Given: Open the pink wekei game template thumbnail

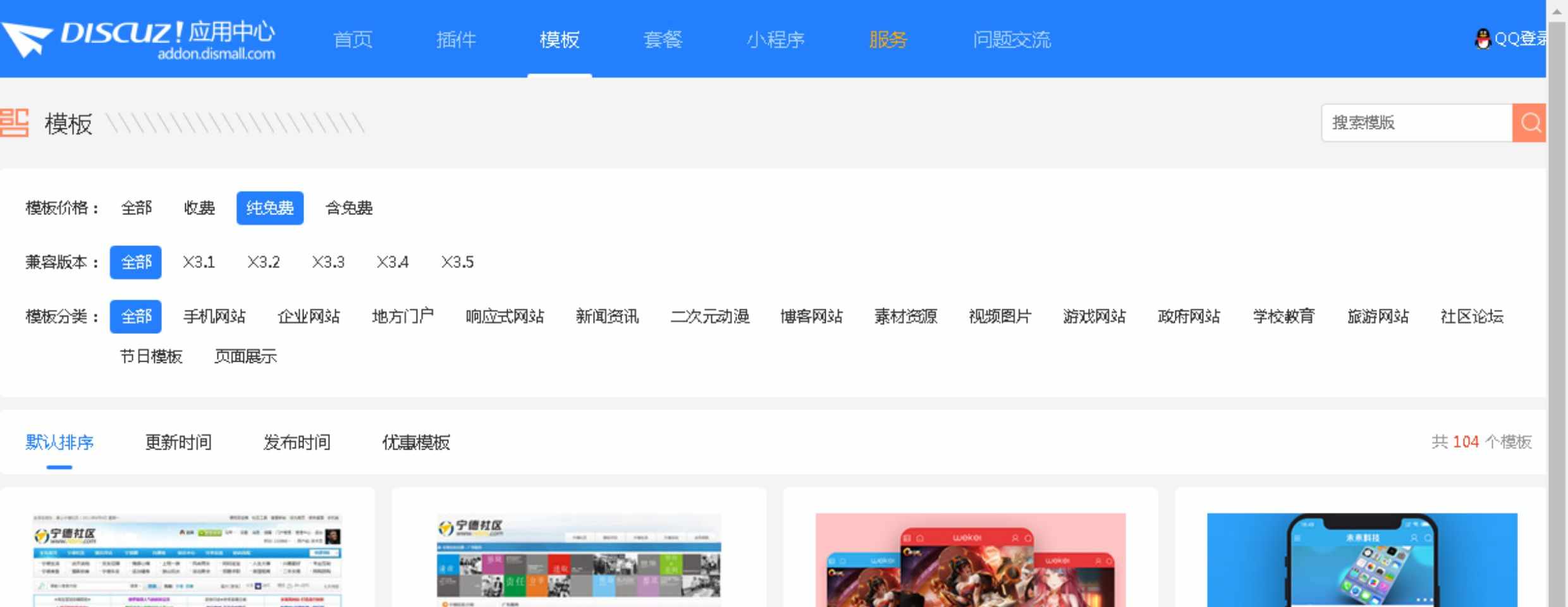Looking at the screenshot, I should pos(971,560).
